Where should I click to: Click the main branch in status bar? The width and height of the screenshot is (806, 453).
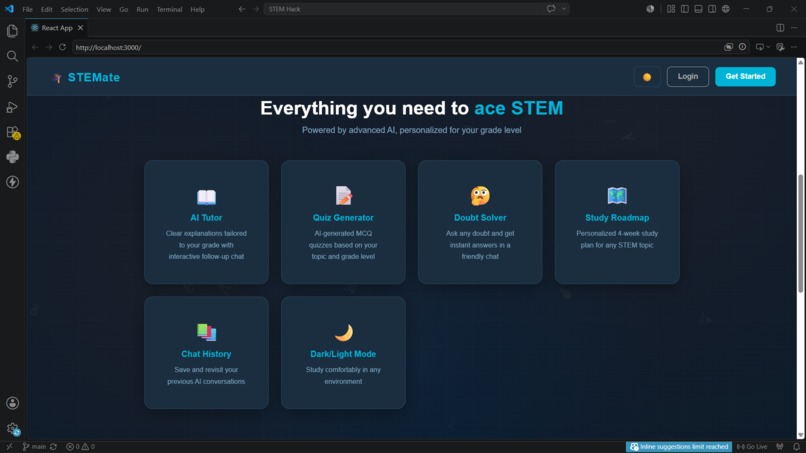(x=34, y=447)
